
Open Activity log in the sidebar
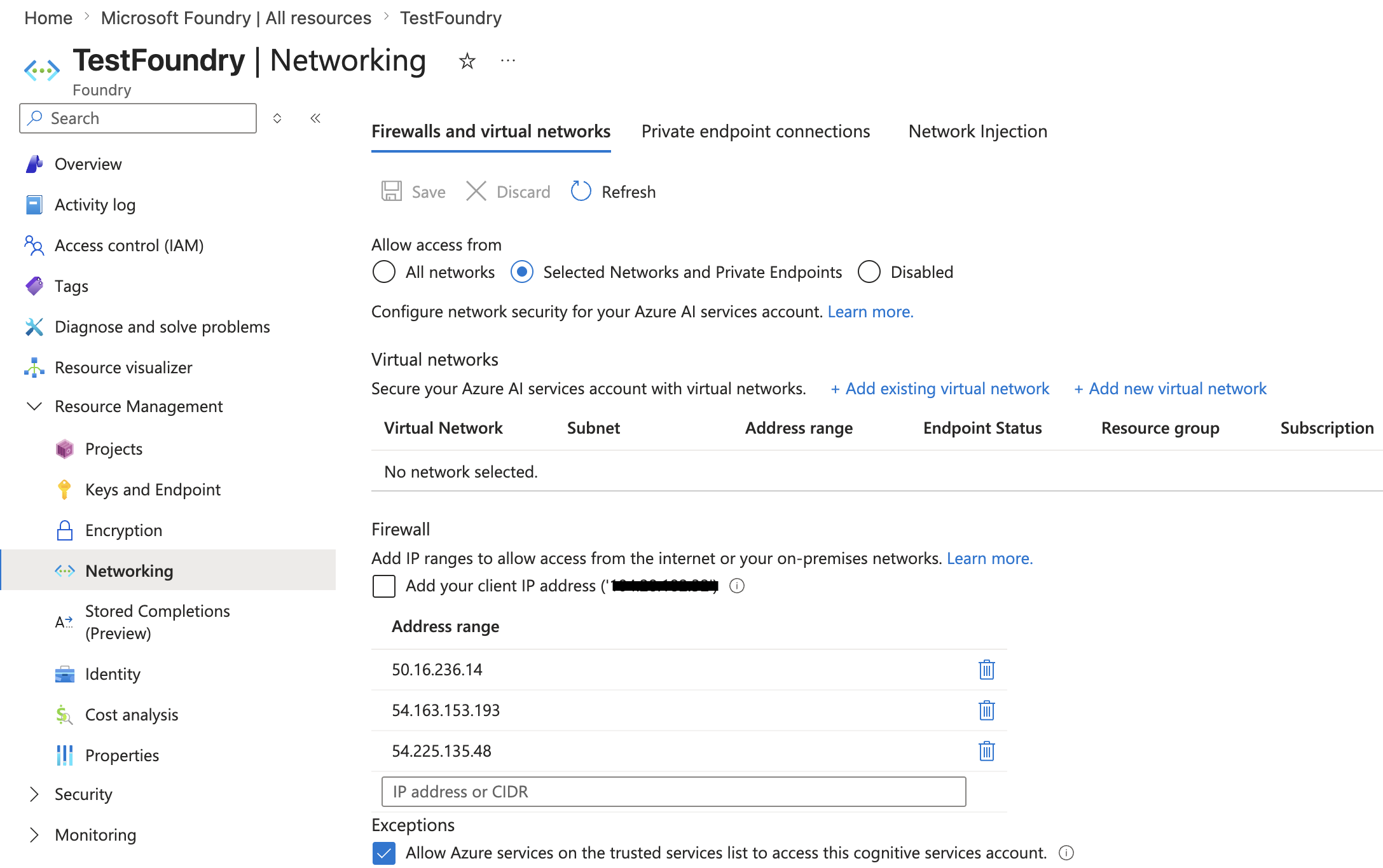[95, 205]
